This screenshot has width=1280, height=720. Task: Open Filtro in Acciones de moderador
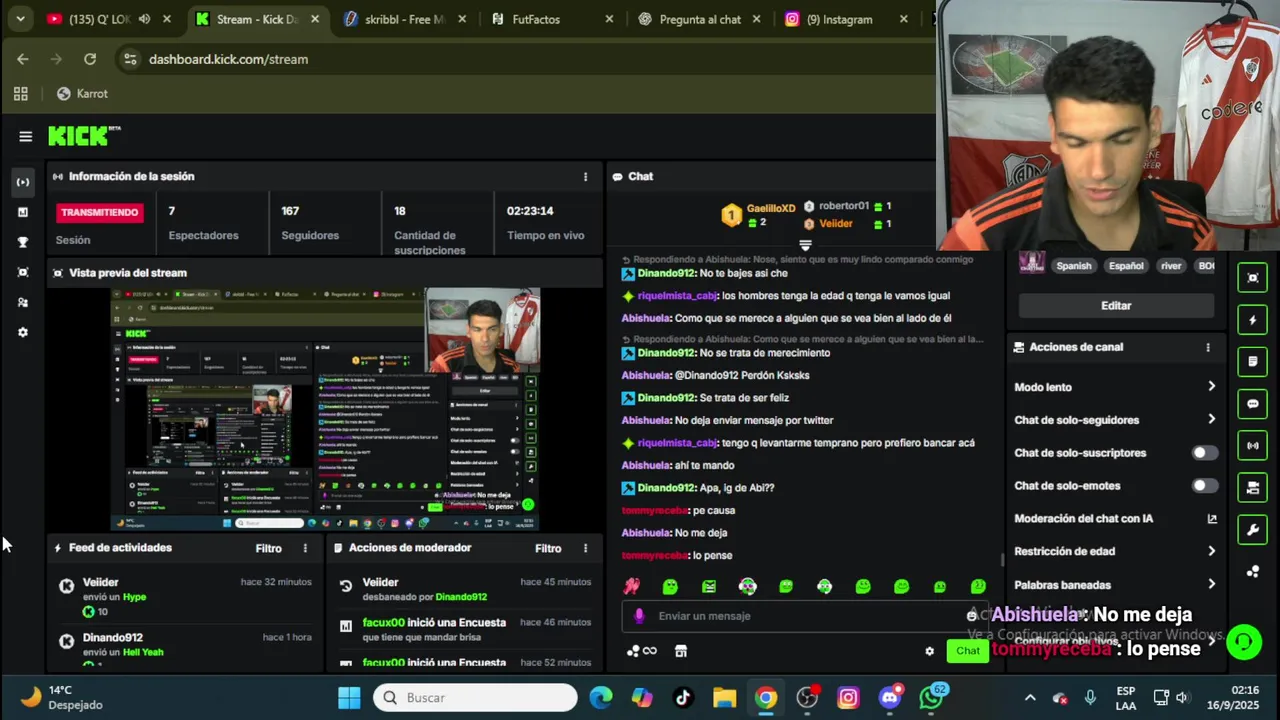(548, 548)
